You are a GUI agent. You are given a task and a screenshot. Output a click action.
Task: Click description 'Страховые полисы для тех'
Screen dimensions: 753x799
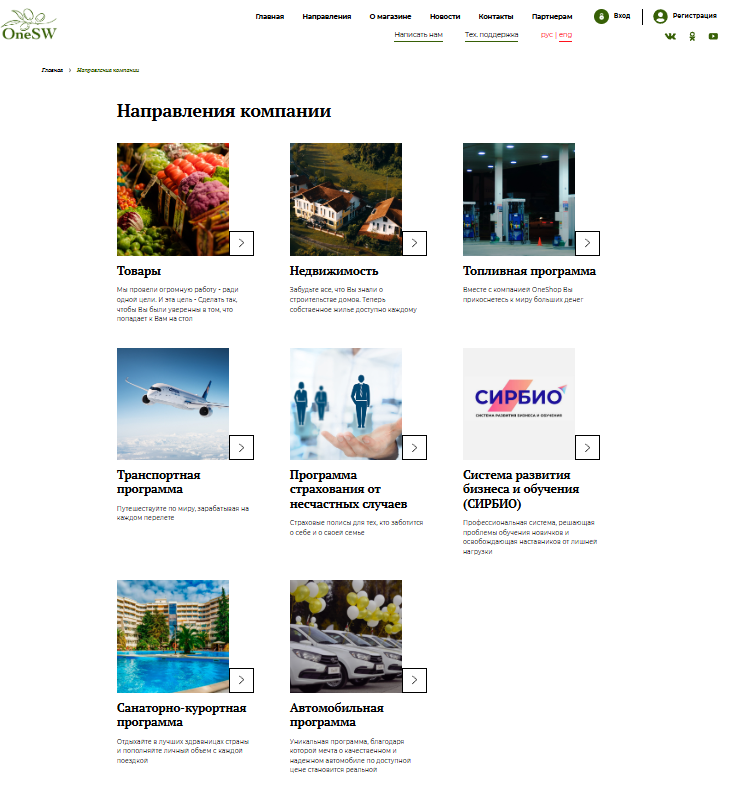point(356,527)
